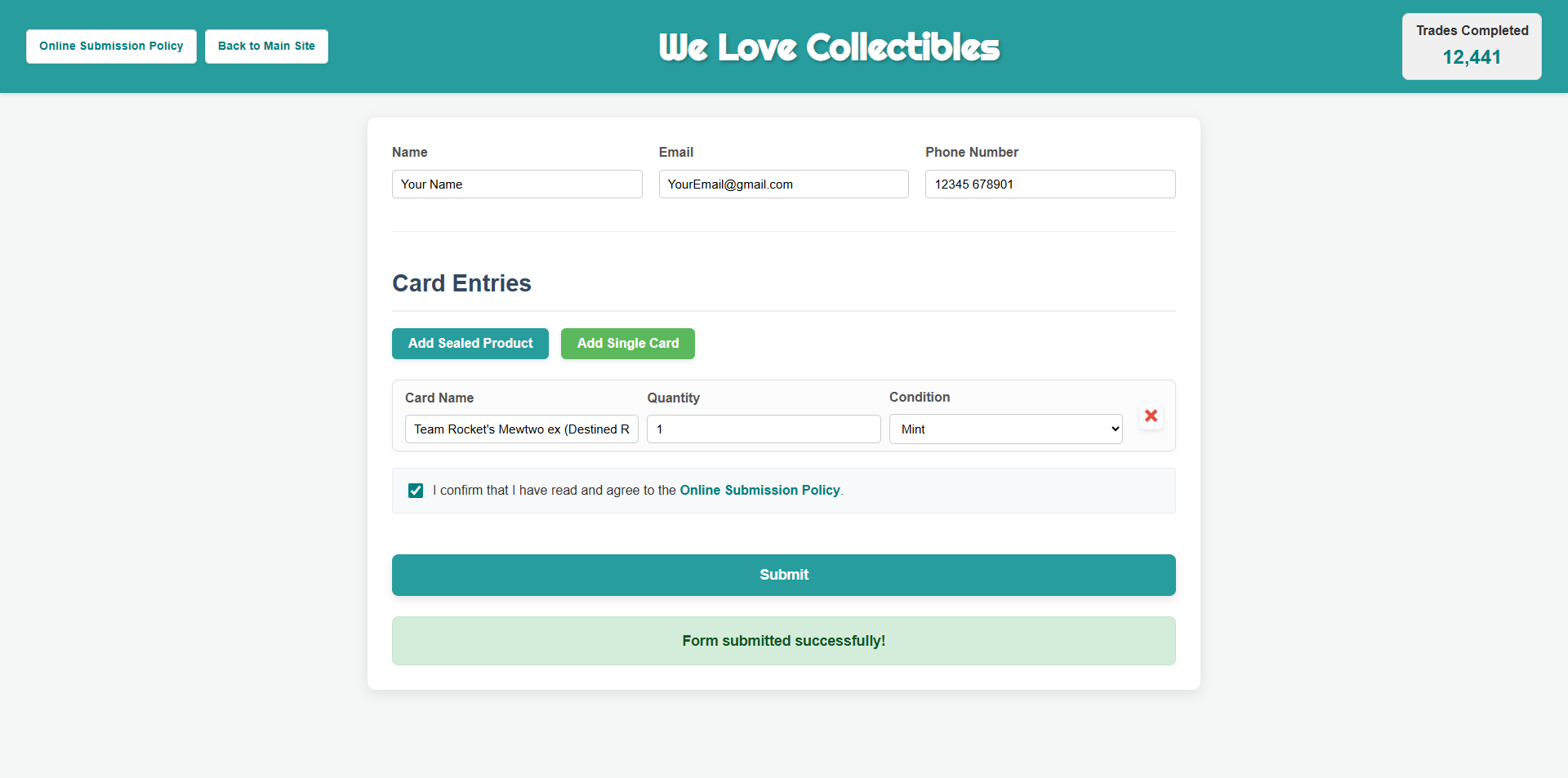Click the Quantity label

[673, 398]
